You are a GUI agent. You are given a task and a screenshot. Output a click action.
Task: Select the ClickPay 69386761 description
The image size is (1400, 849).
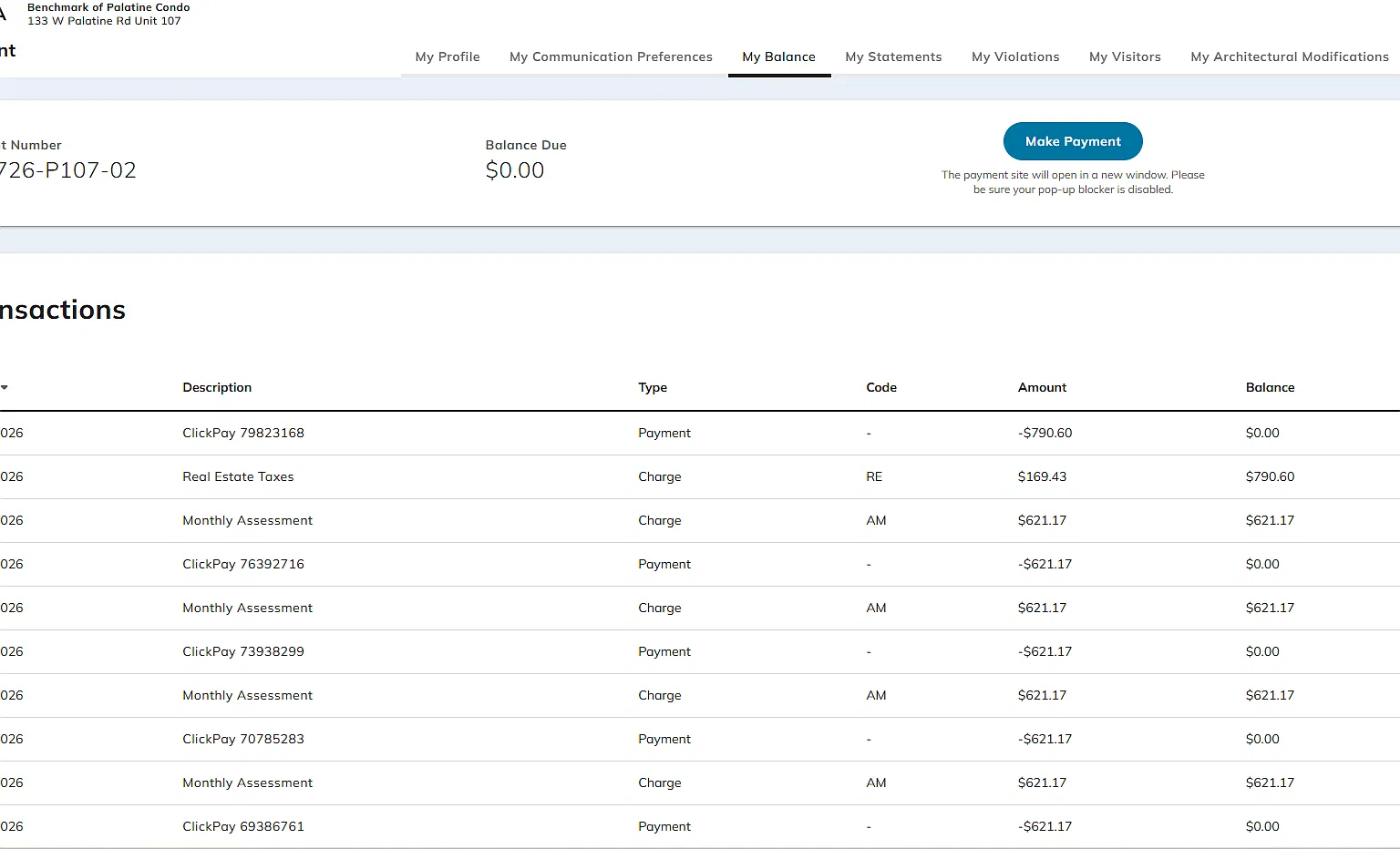(243, 826)
